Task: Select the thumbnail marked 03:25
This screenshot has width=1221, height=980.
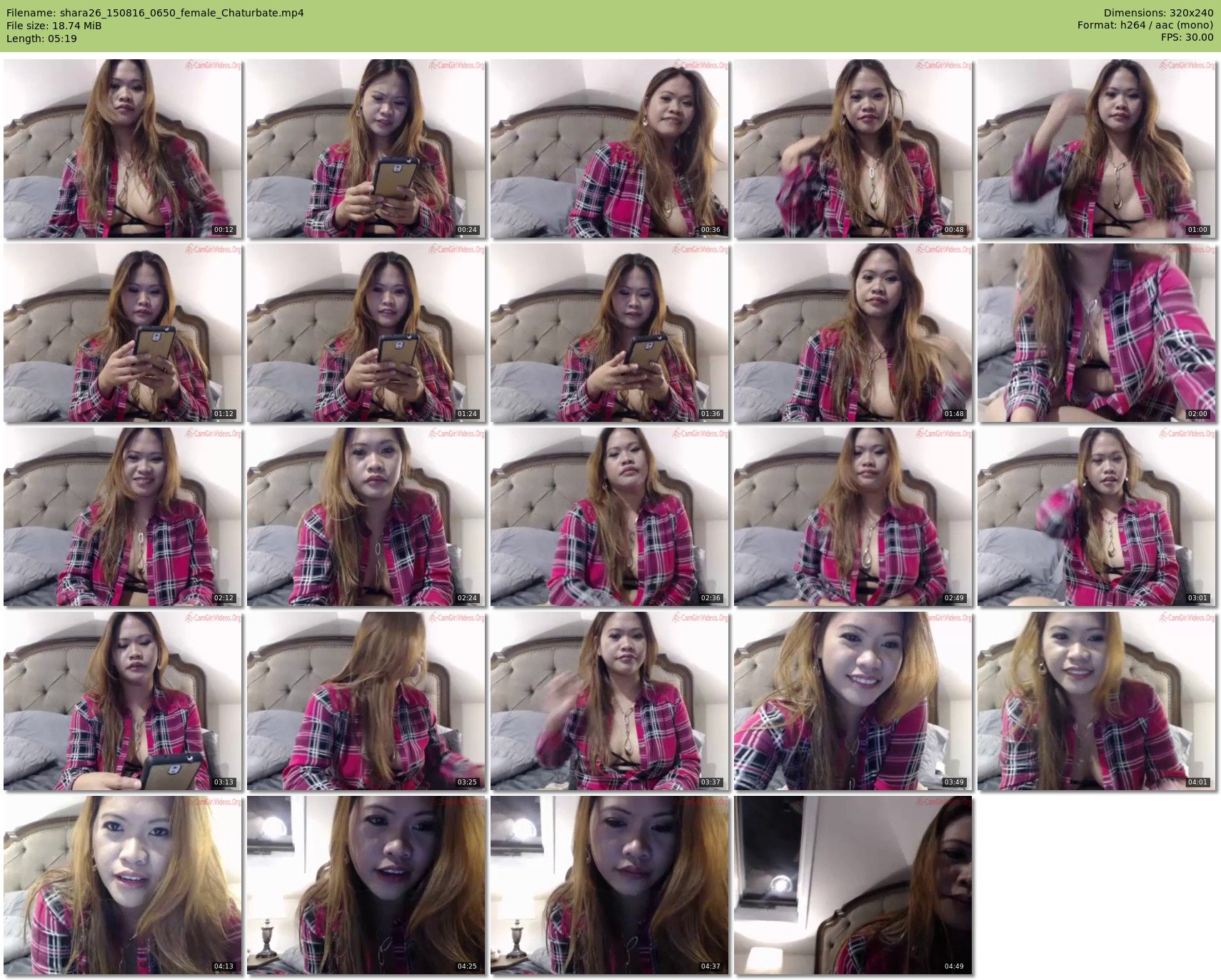Action: click(x=366, y=701)
